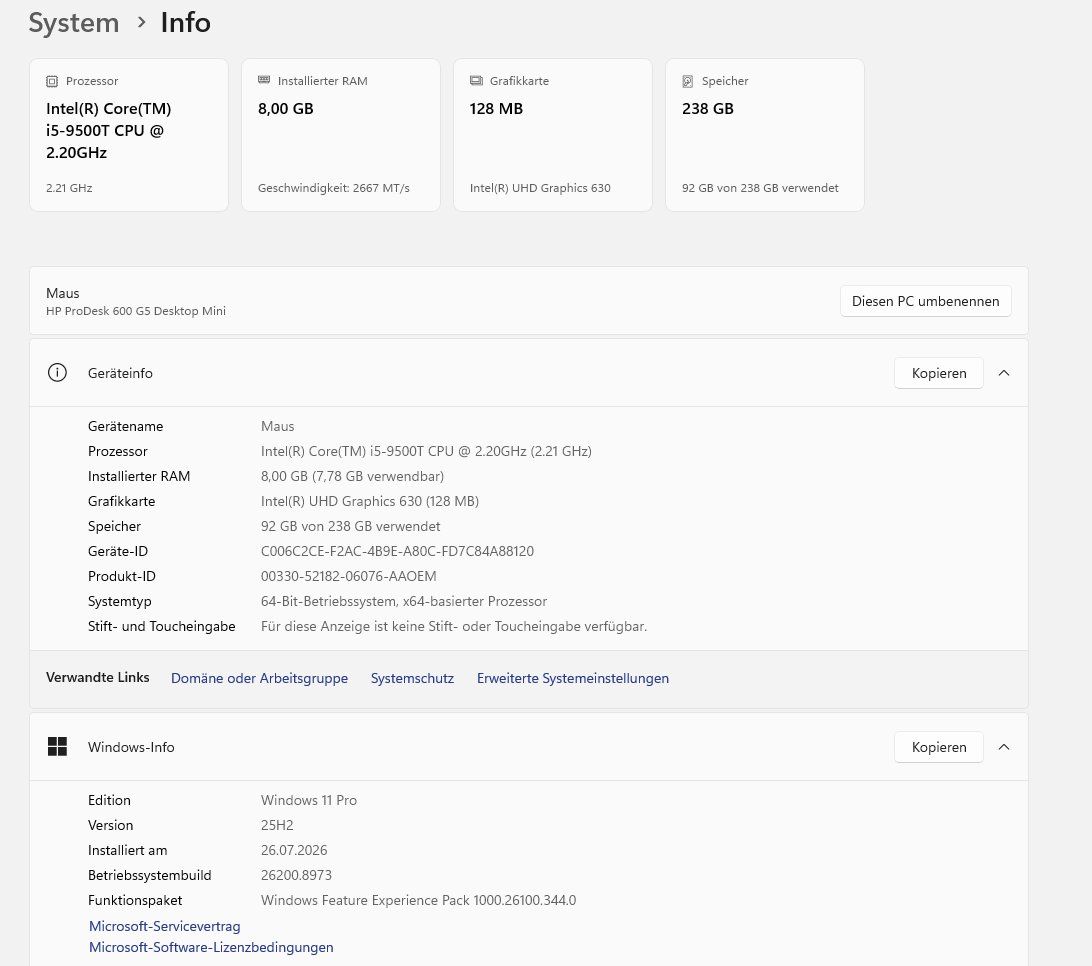Click the PC name Maus above HP ProDesk
Viewport: 1092px width, 966px height.
coord(63,293)
